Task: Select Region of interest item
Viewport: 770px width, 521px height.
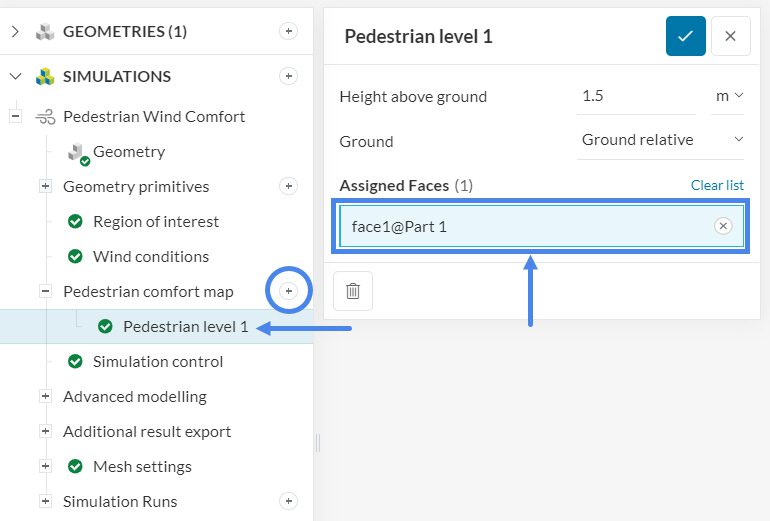Action: point(155,221)
